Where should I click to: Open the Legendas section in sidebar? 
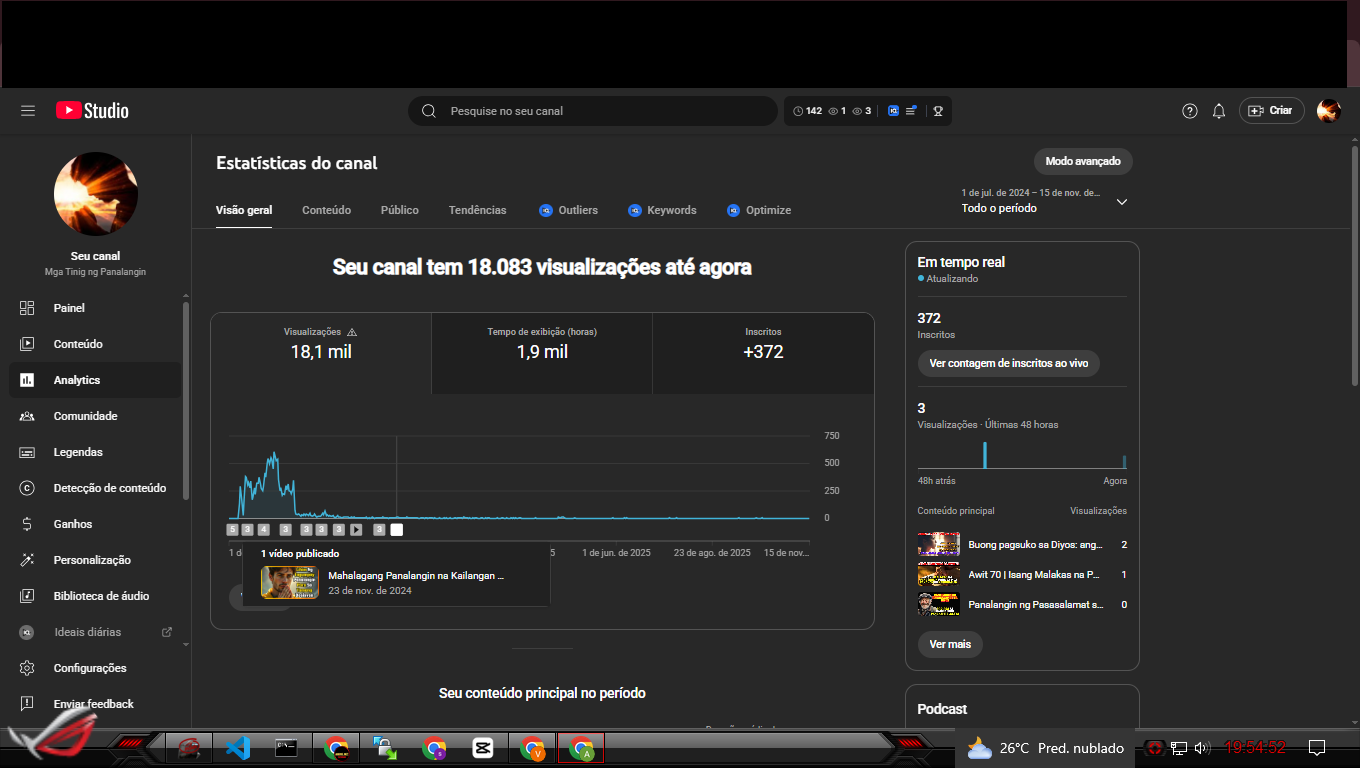78,452
